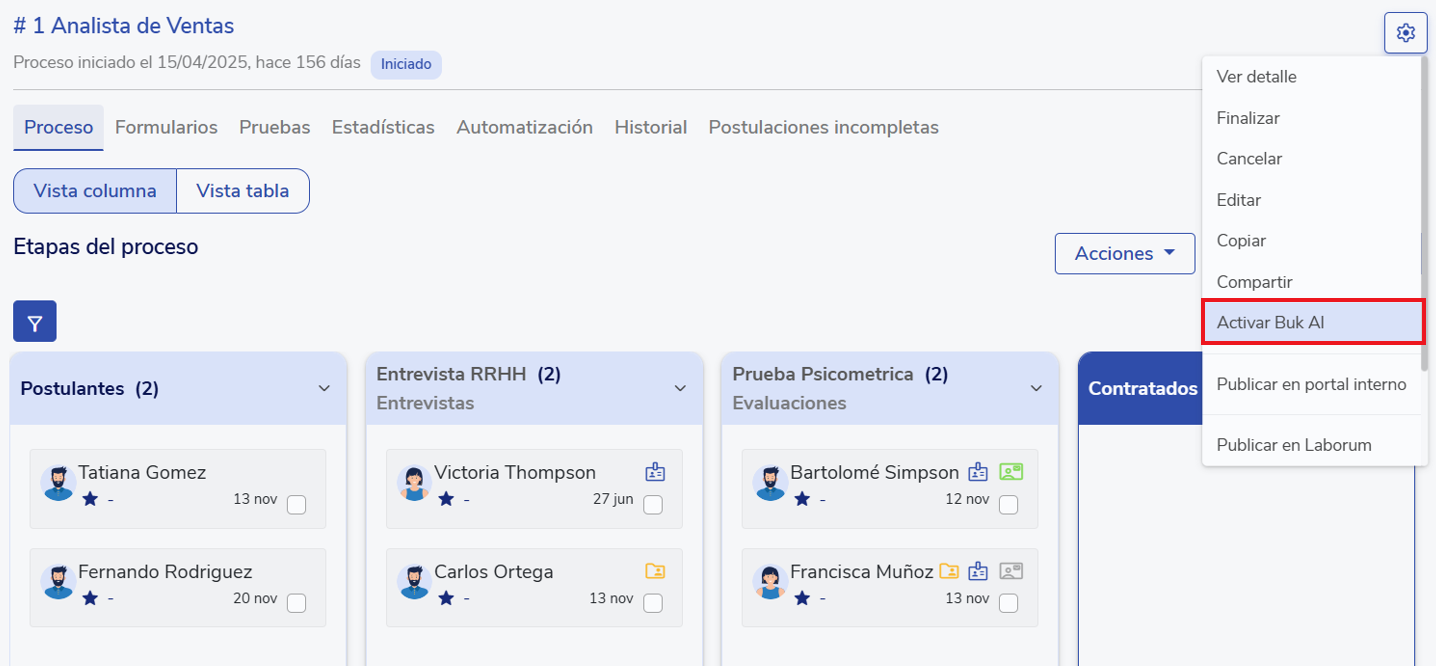Choose Publicar en Laborum from menu
This screenshot has height=666, width=1436.
click(1293, 445)
